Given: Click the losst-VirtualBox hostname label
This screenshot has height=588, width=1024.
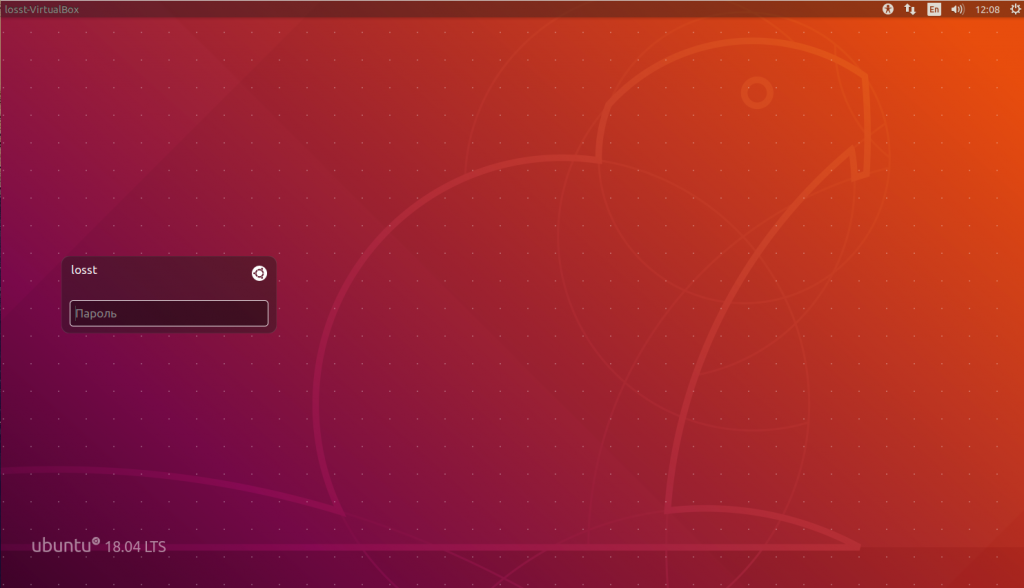Looking at the screenshot, I should (42, 9).
